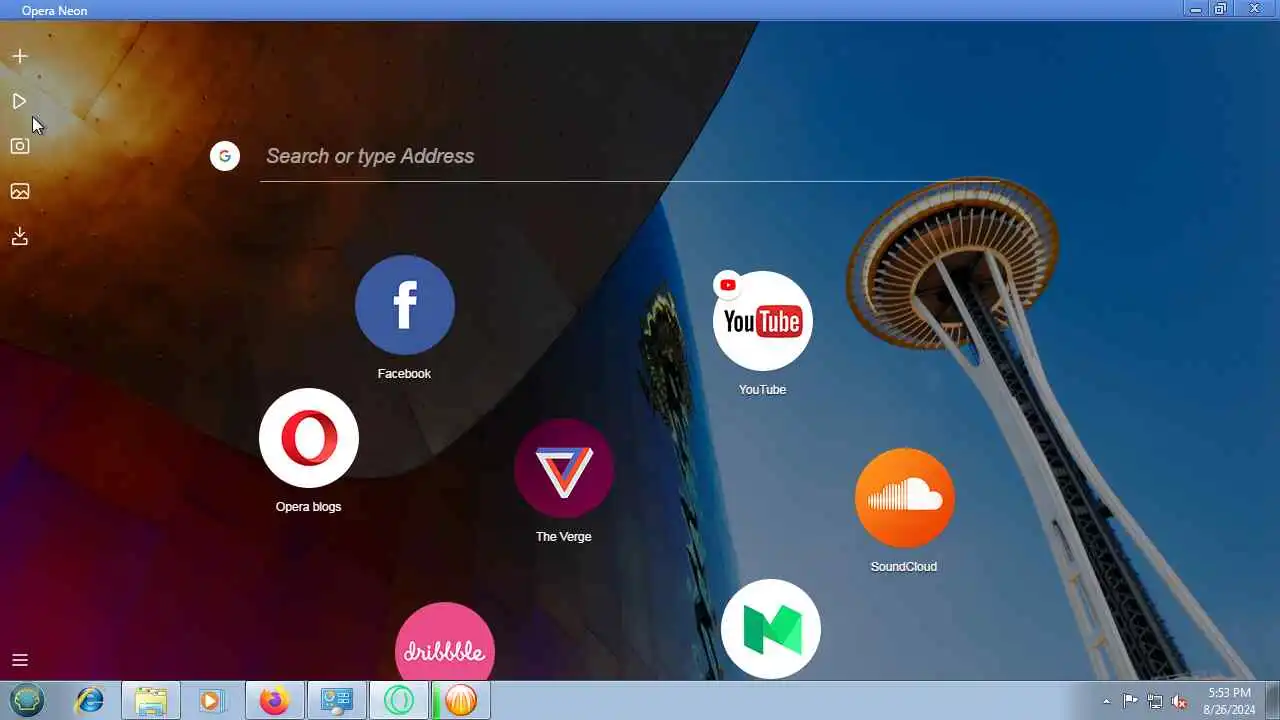Open the YouTube speed dial bubble
This screenshot has width=1280, height=720.
[763, 321]
